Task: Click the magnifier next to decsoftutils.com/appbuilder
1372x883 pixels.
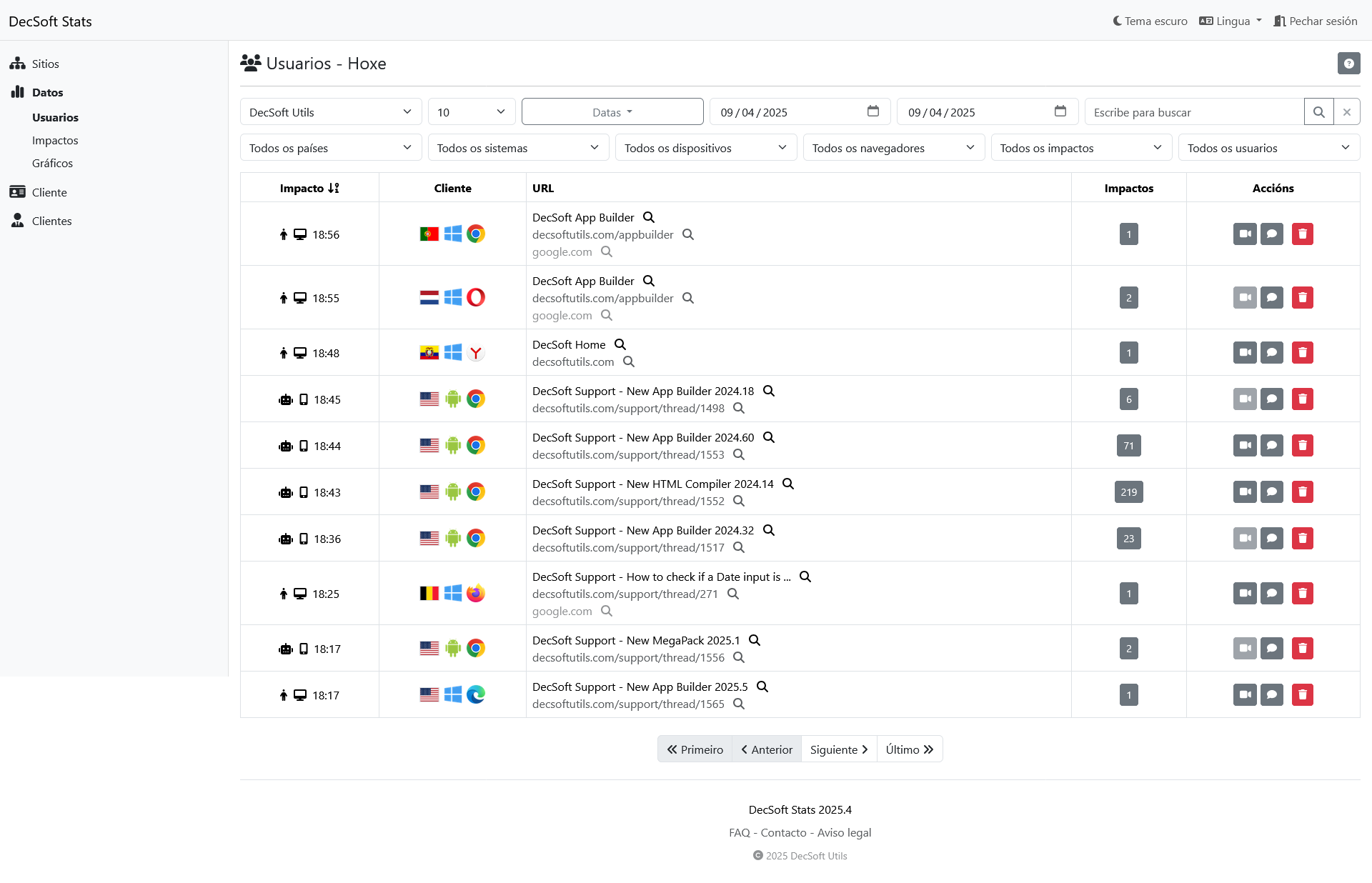Action: [688, 234]
